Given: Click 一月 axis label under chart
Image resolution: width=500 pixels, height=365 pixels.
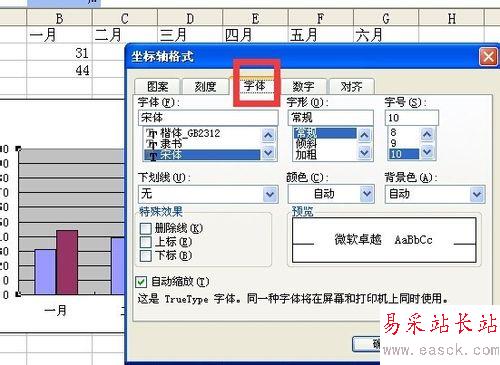Looking at the screenshot, I should click(x=55, y=311).
